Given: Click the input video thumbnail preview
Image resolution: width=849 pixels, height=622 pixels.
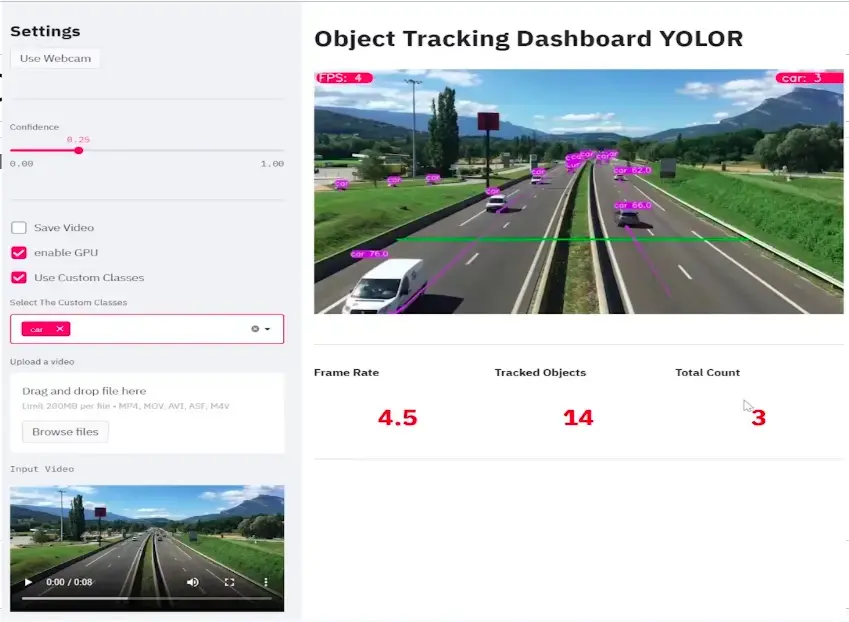Looking at the screenshot, I should (x=147, y=530).
